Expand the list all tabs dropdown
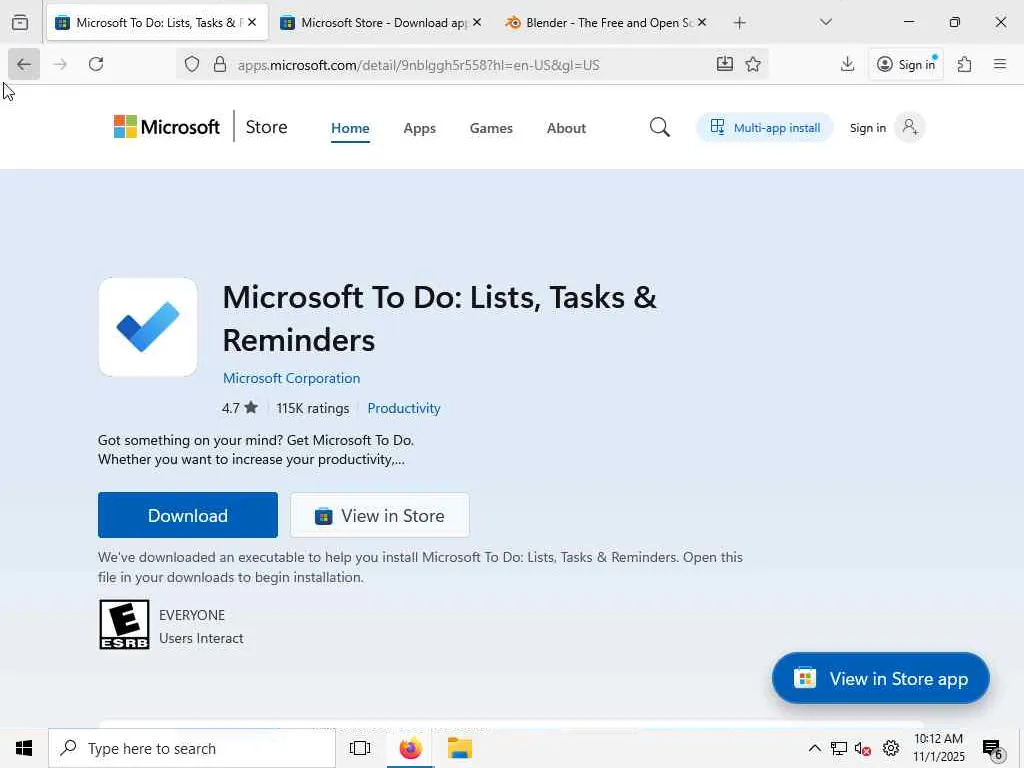The height and width of the screenshot is (768, 1024). tap(825, 22)
